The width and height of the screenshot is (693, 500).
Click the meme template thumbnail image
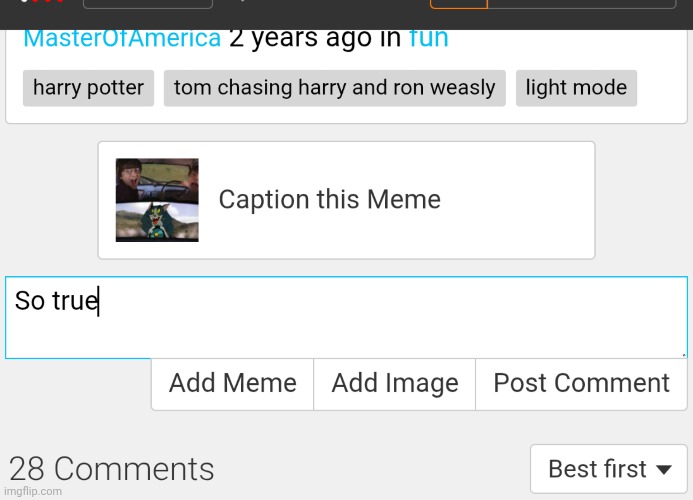pyautogui.click(x=157, y=200)
